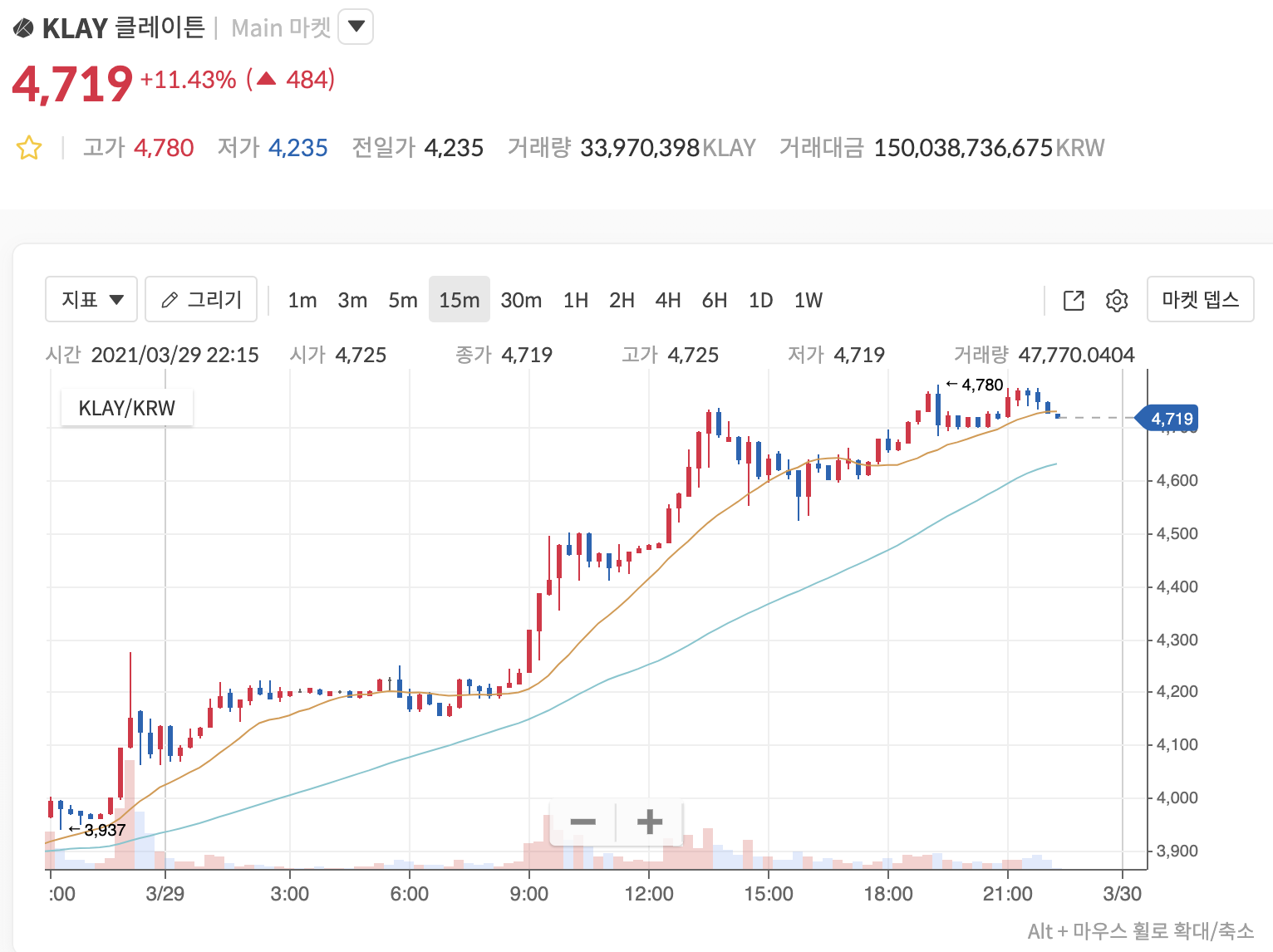Click the 3,937 low price annotation
Viewport: 1273px width, 952px height.
point(97,830)
